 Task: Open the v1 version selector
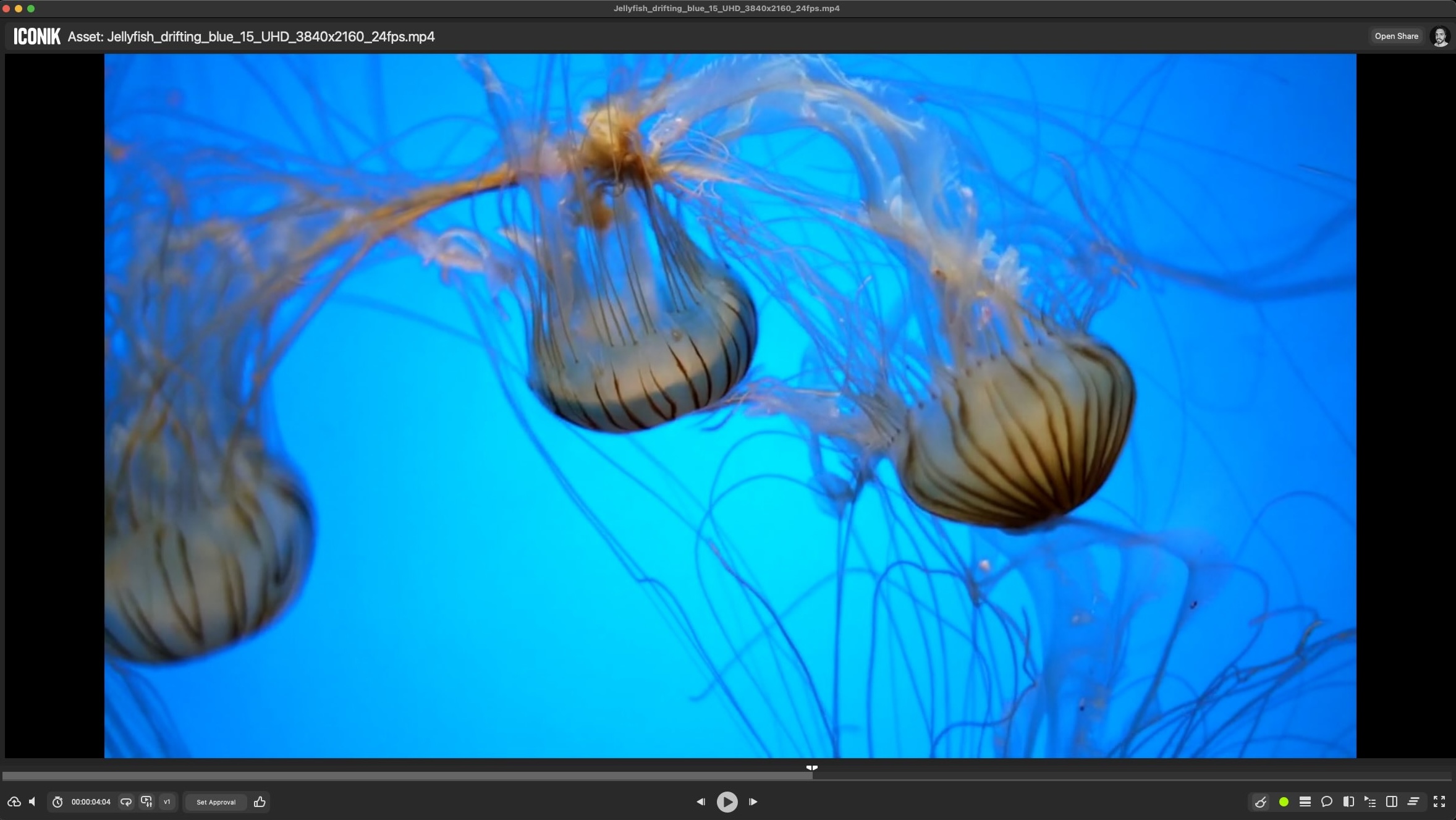pos(166,801)
